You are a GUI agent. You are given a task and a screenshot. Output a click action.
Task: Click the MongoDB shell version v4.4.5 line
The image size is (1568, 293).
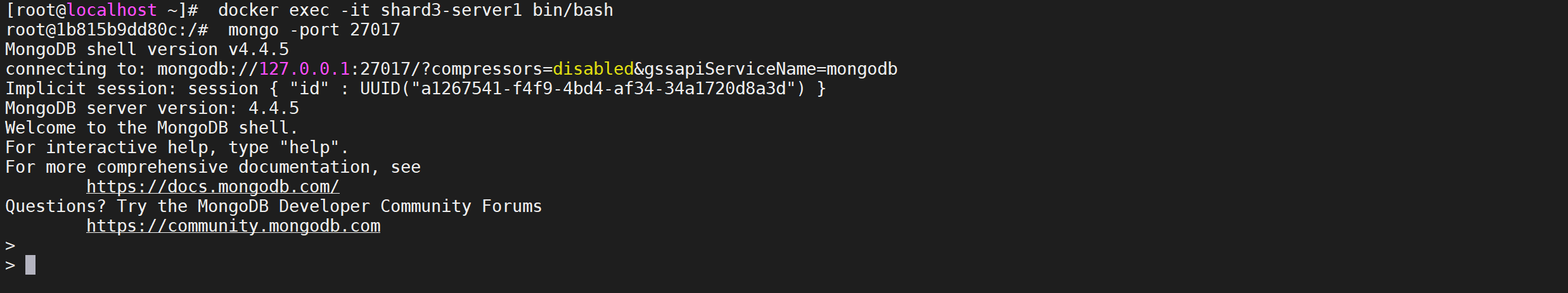[x=146, y=49]
